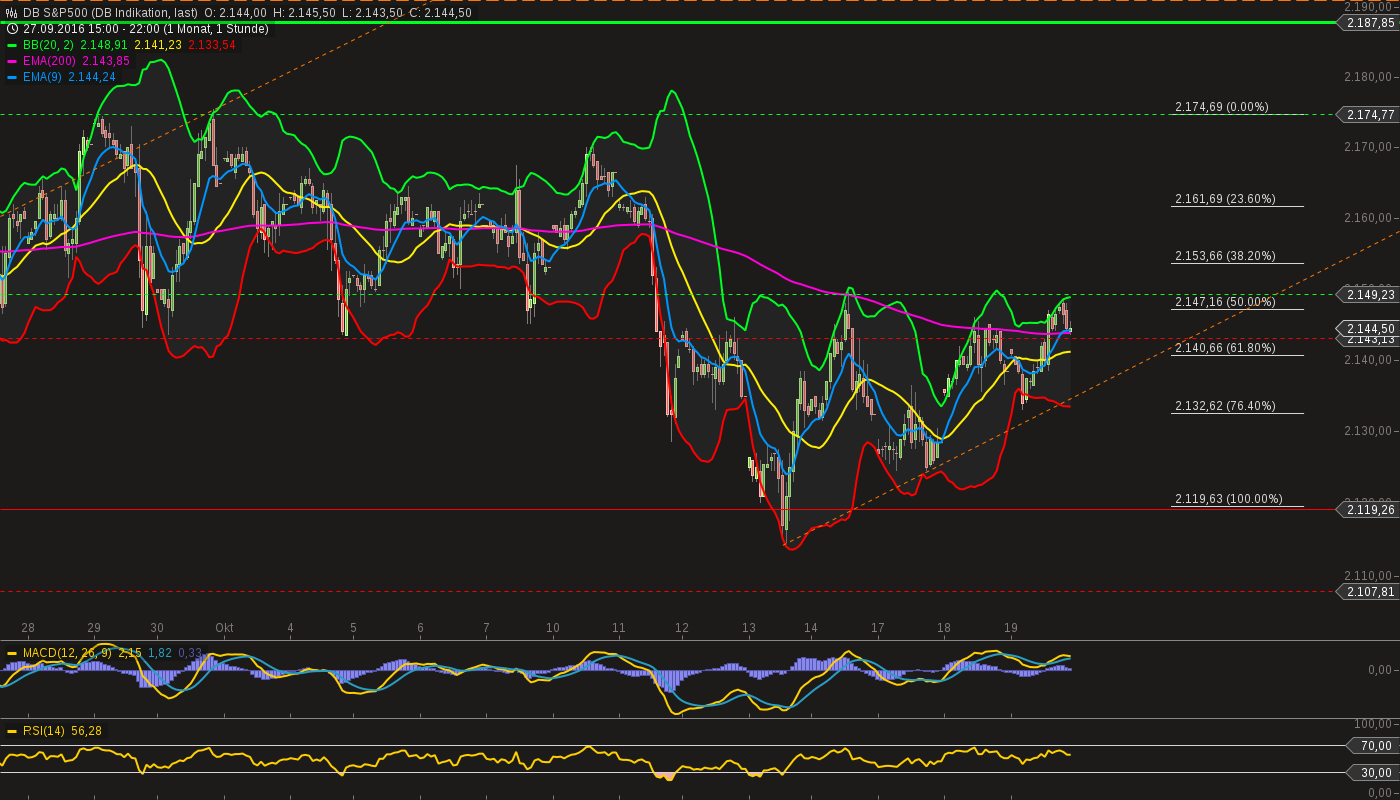Image resolution: width=1400 pixels, height=800 pixels.
Task: Click the EMA(9) indicator label
Action: pos(40,77)
